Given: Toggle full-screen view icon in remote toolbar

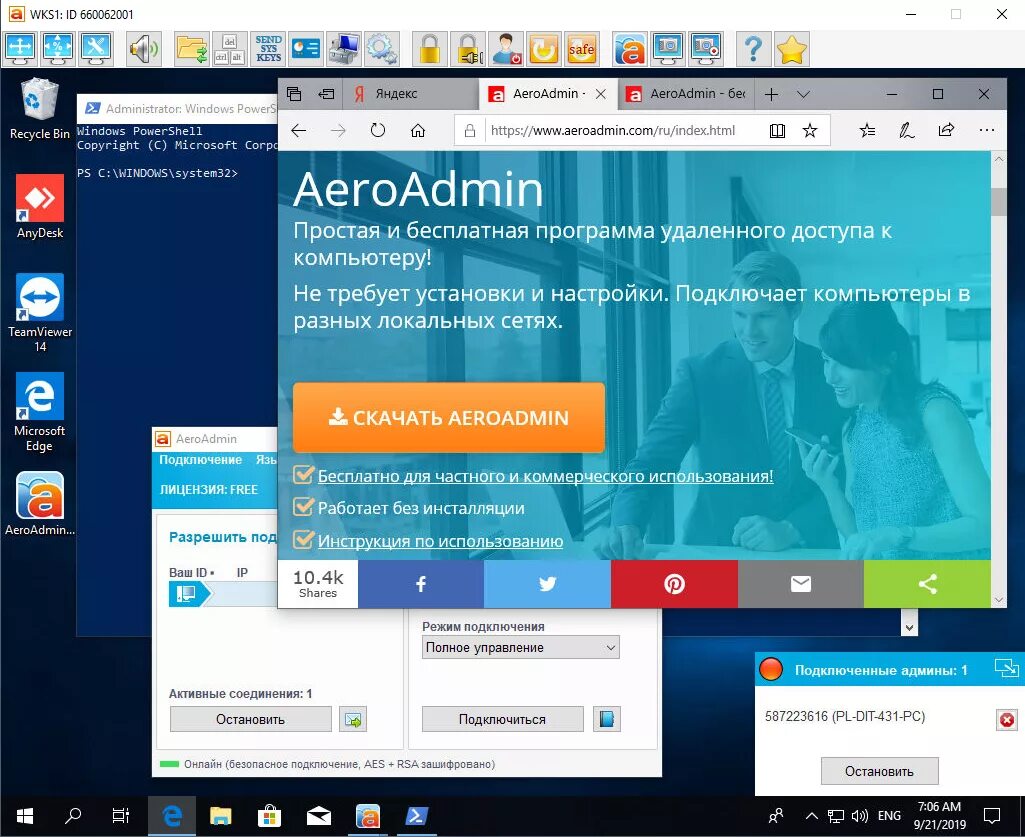Looking at the screenshot, I should tap(20, 49).
